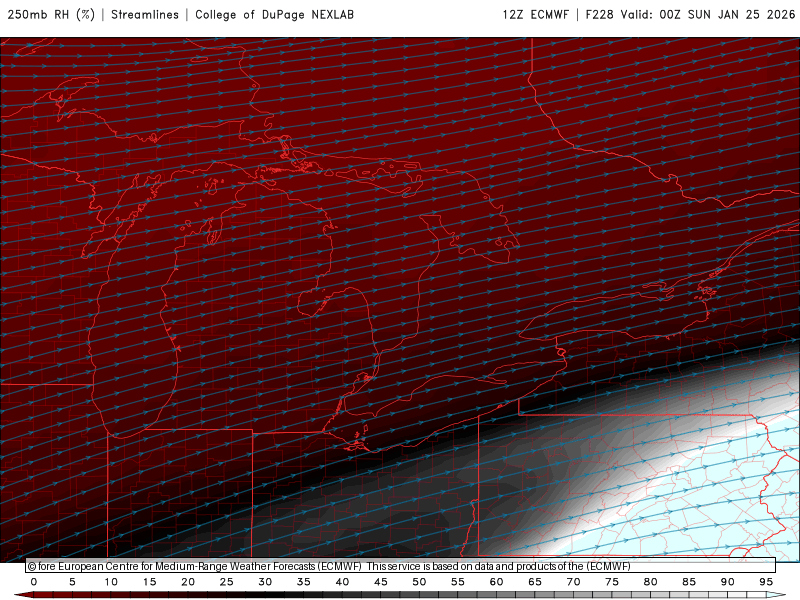This screenshot has height=600, width=800.
Task: Click the "College of DuPage NEXLAB" text
Action: (x=274, y=15)
